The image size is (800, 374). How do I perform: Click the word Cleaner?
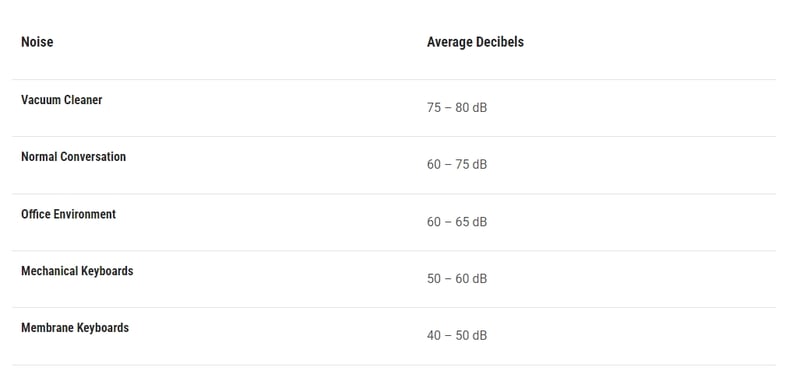point(82,100)
